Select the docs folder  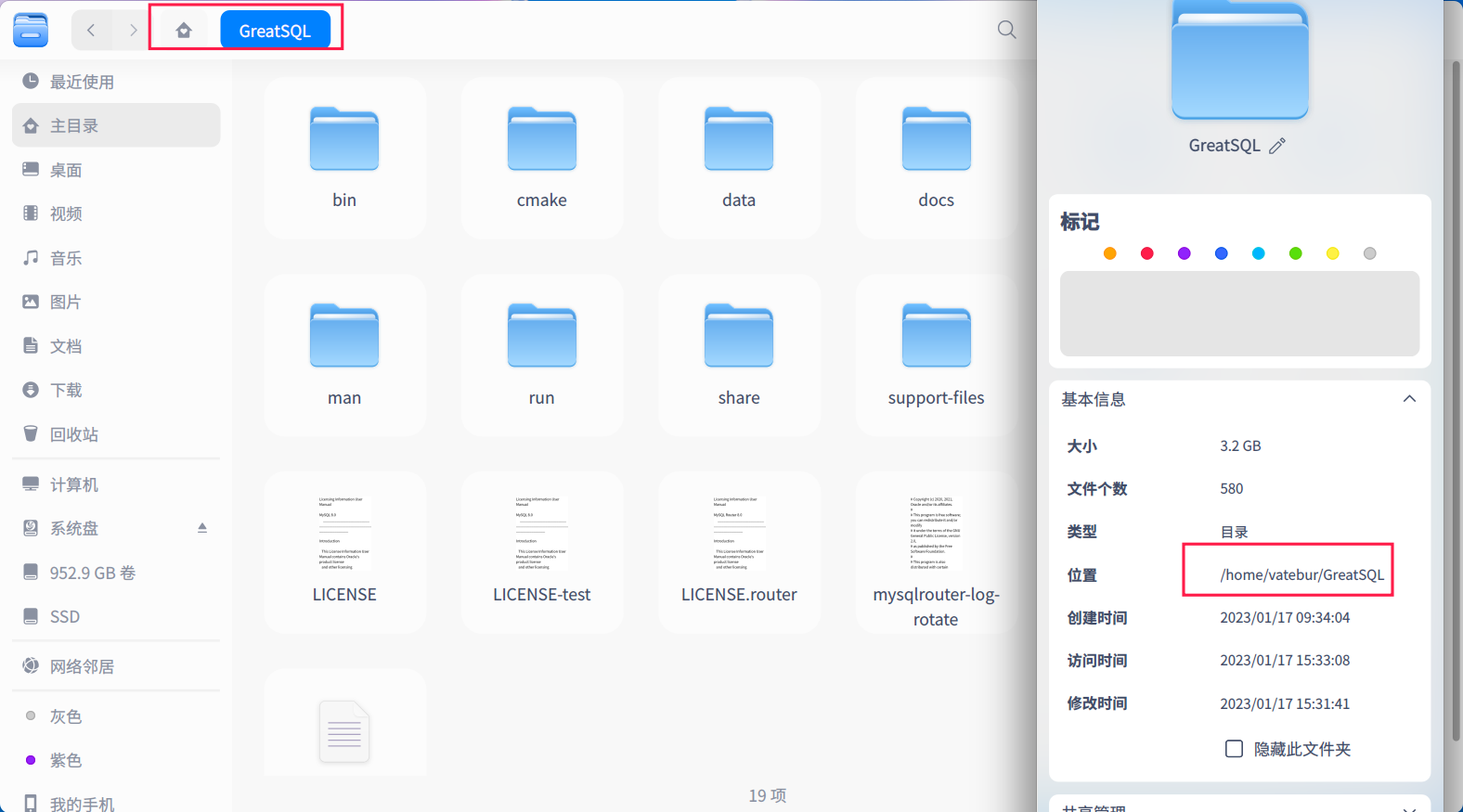pos(936,158)
